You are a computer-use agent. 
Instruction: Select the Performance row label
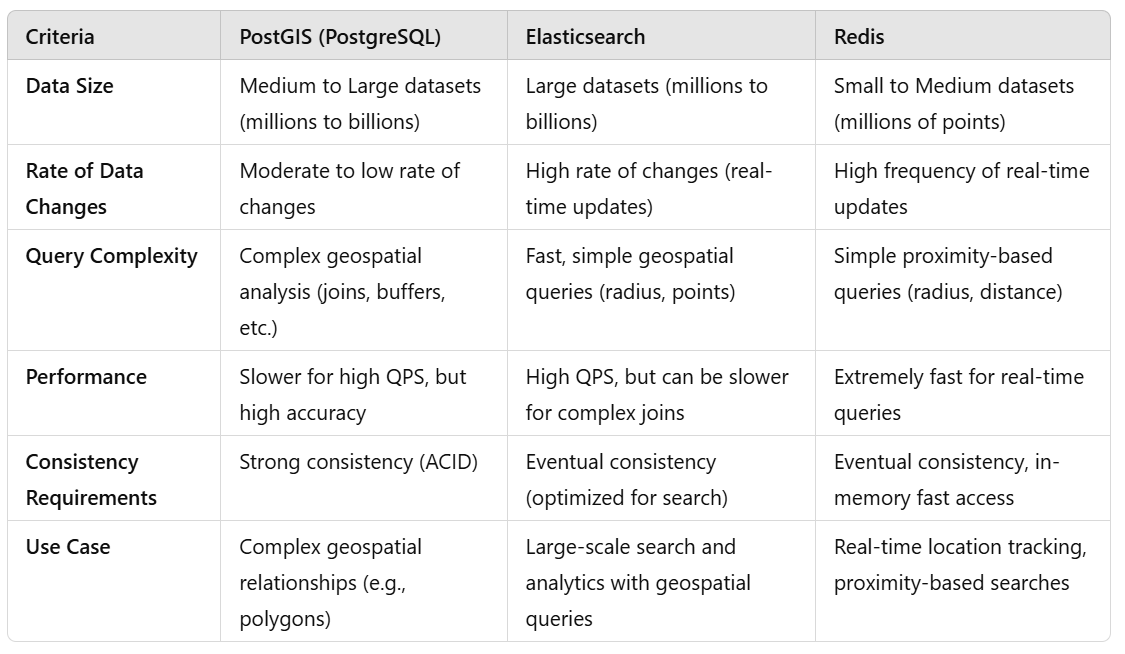pos(86,377)
